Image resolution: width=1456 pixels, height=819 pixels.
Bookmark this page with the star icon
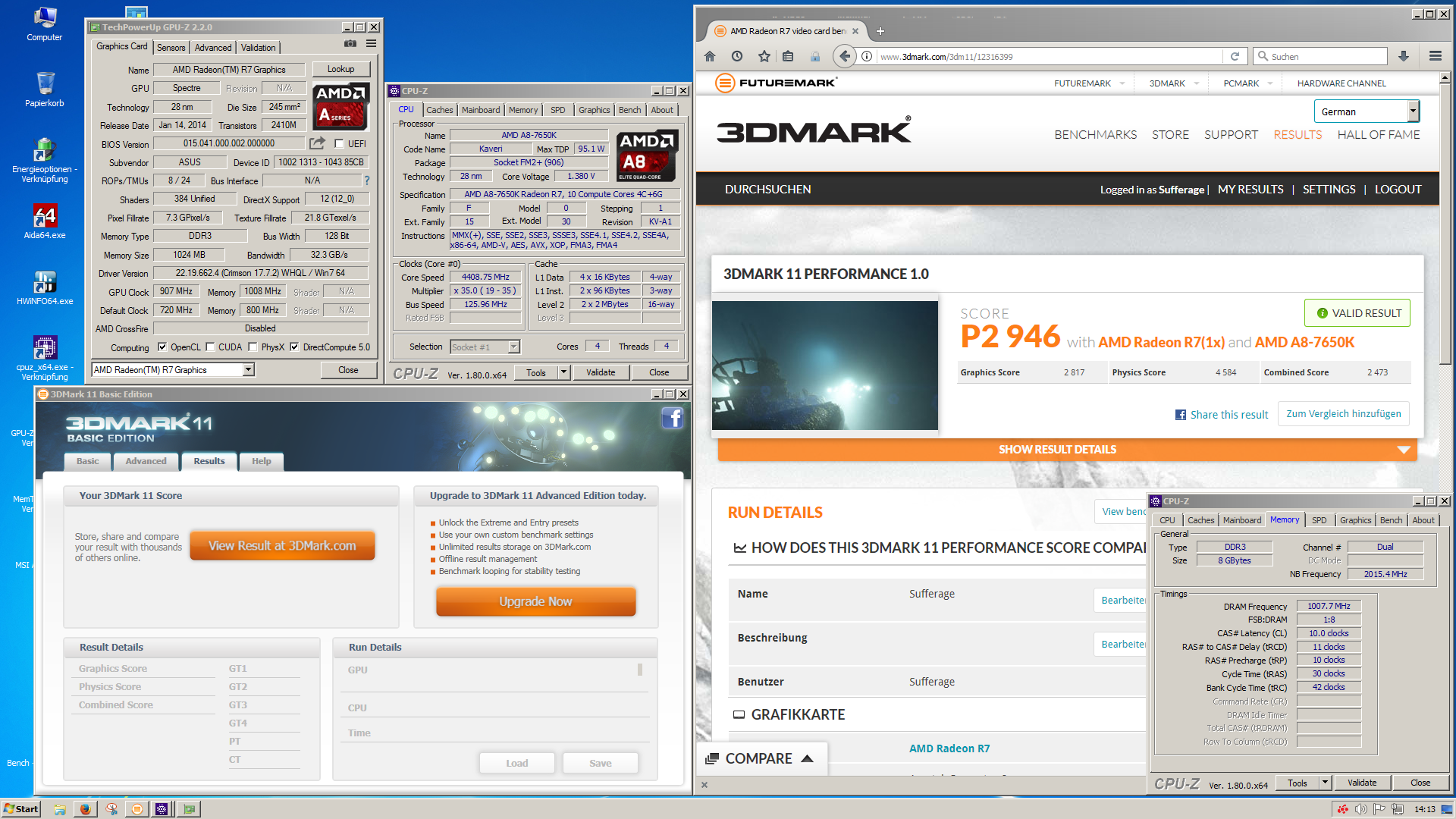764,56
